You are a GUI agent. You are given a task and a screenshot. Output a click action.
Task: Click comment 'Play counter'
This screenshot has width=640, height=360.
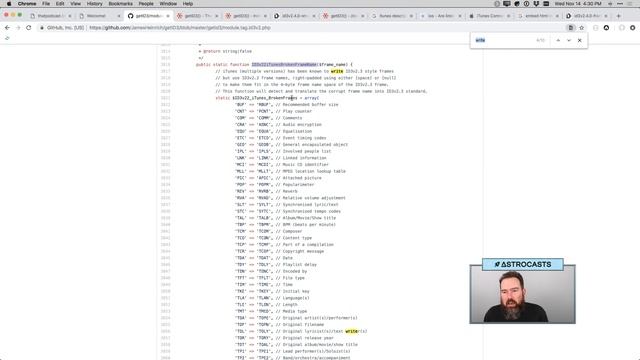pyautogui.click(x=297, y=111)
